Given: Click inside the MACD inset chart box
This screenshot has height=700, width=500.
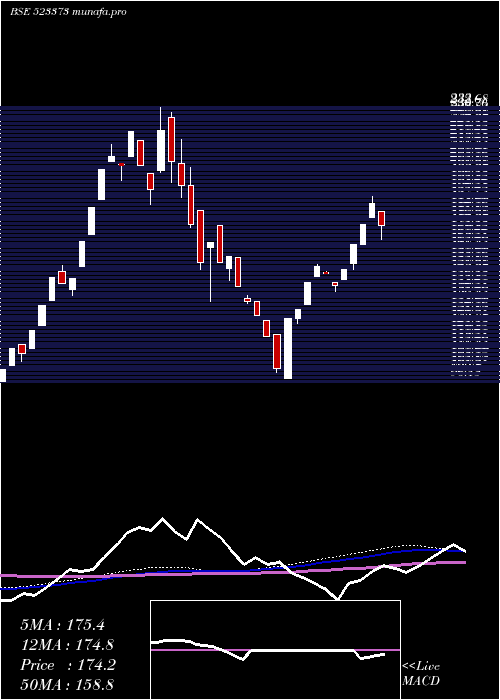Looking at the screenshot, I should (275, 650).
